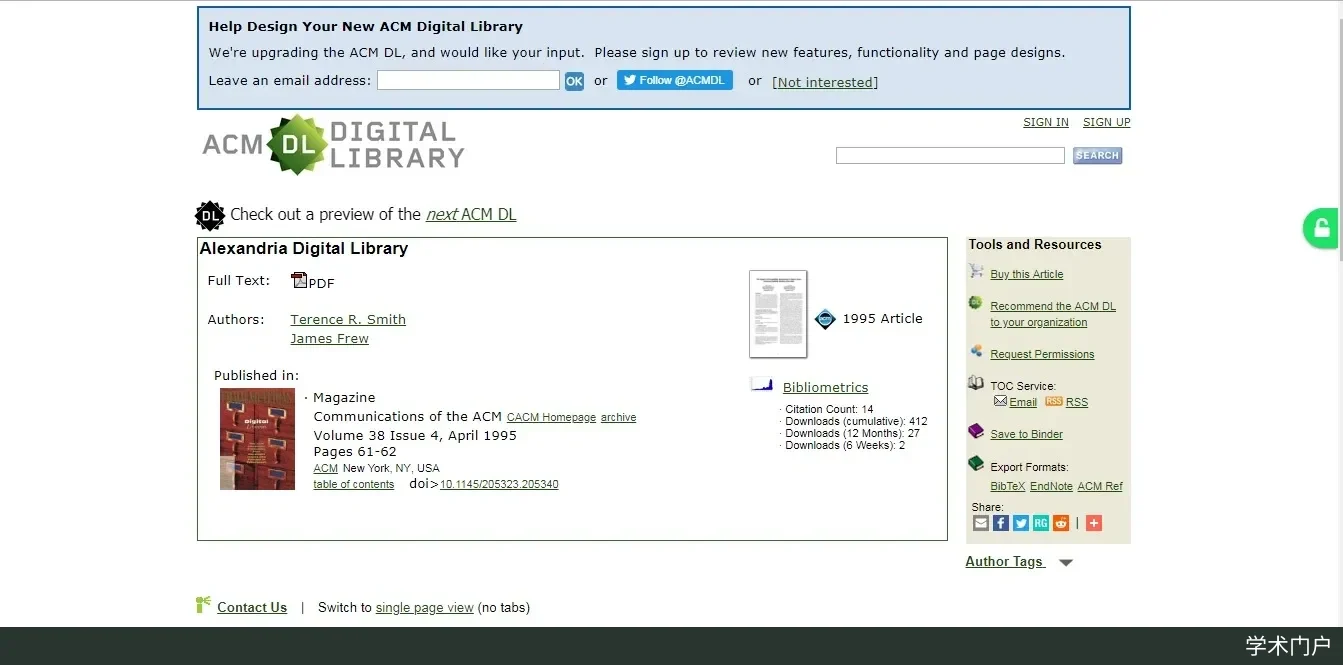Export citation in EndNote format

tap(1051, 486)
